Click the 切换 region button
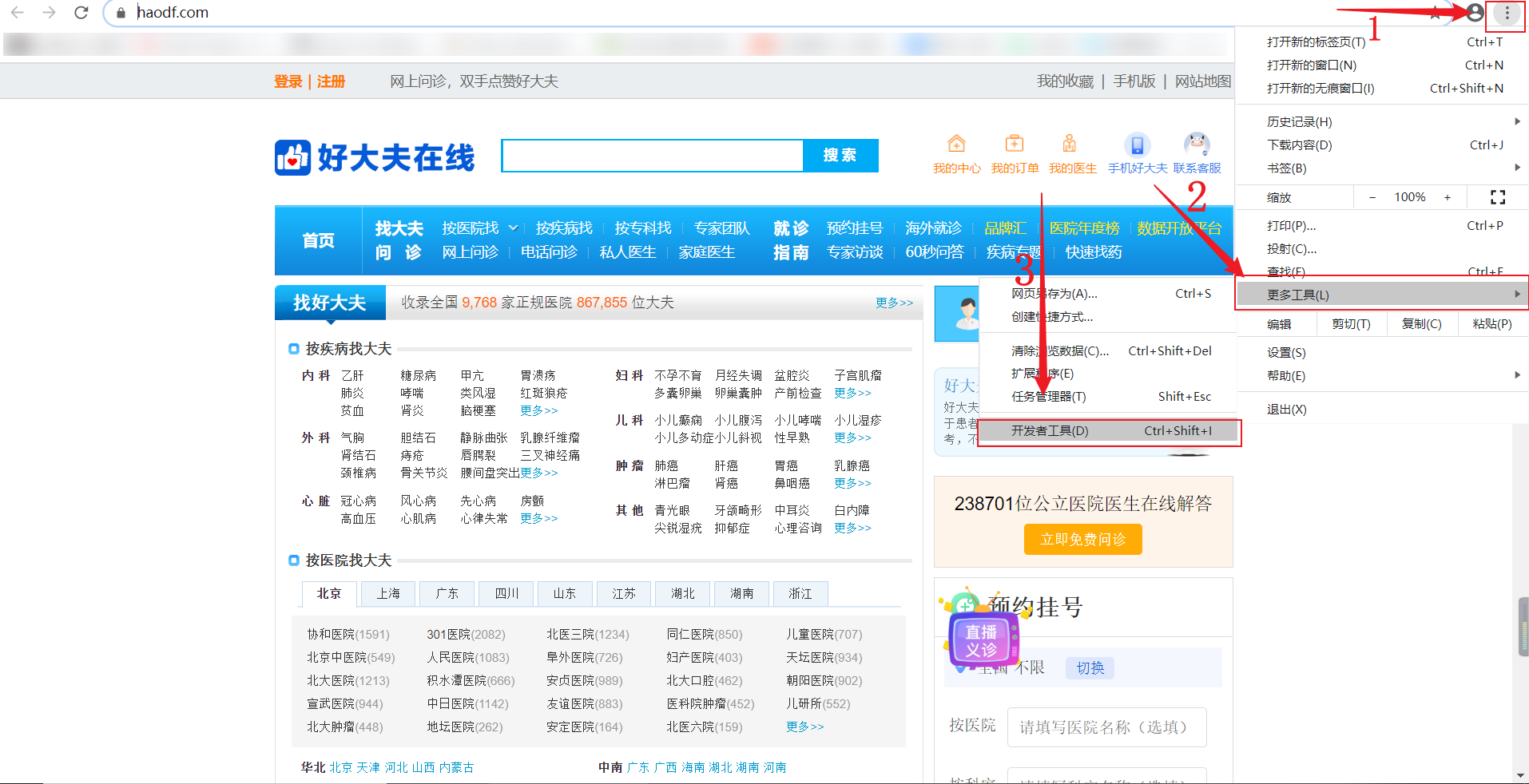1529x784 pixels. pos(1090,668)
